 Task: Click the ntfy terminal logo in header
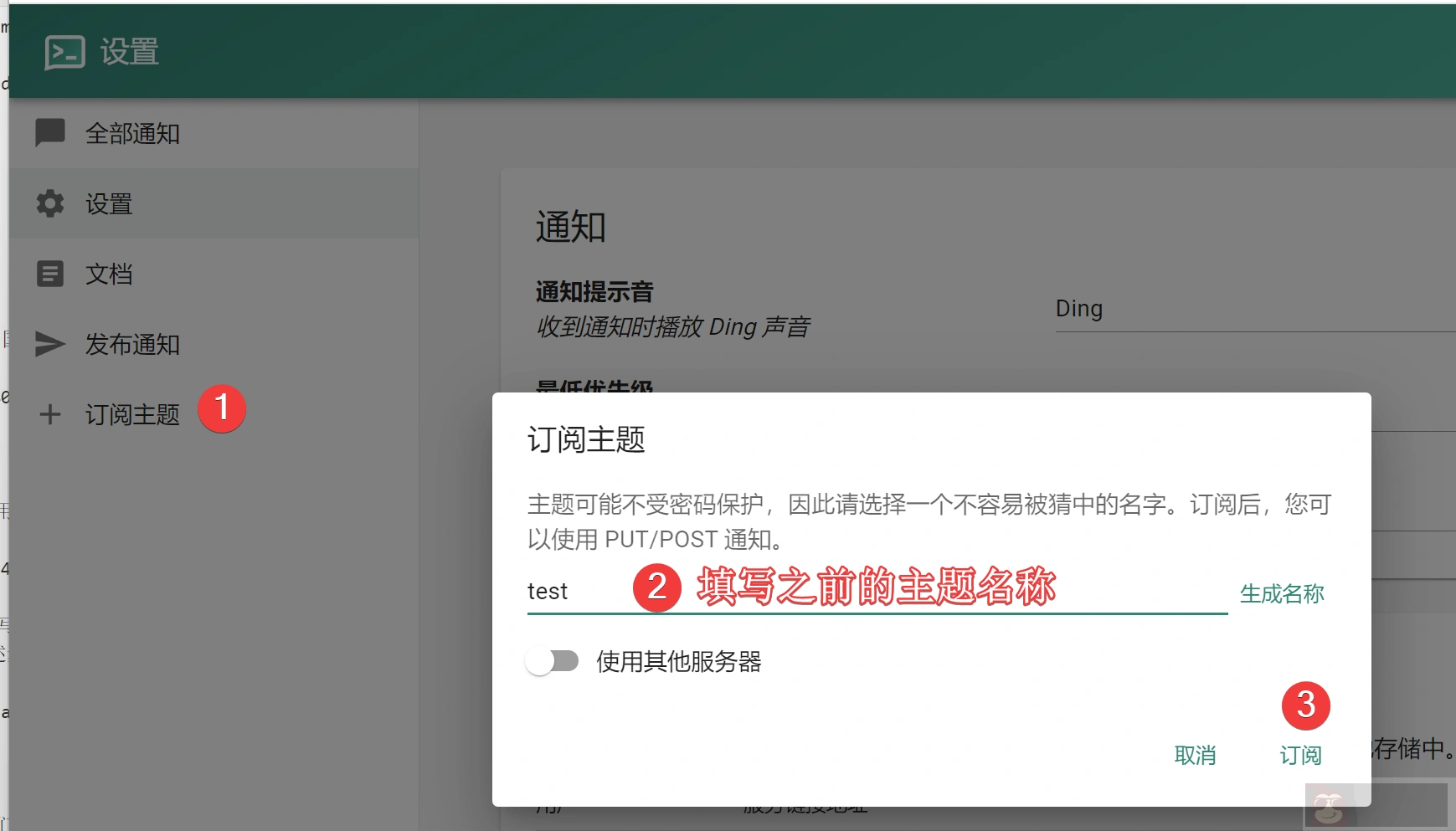(64, 53)
